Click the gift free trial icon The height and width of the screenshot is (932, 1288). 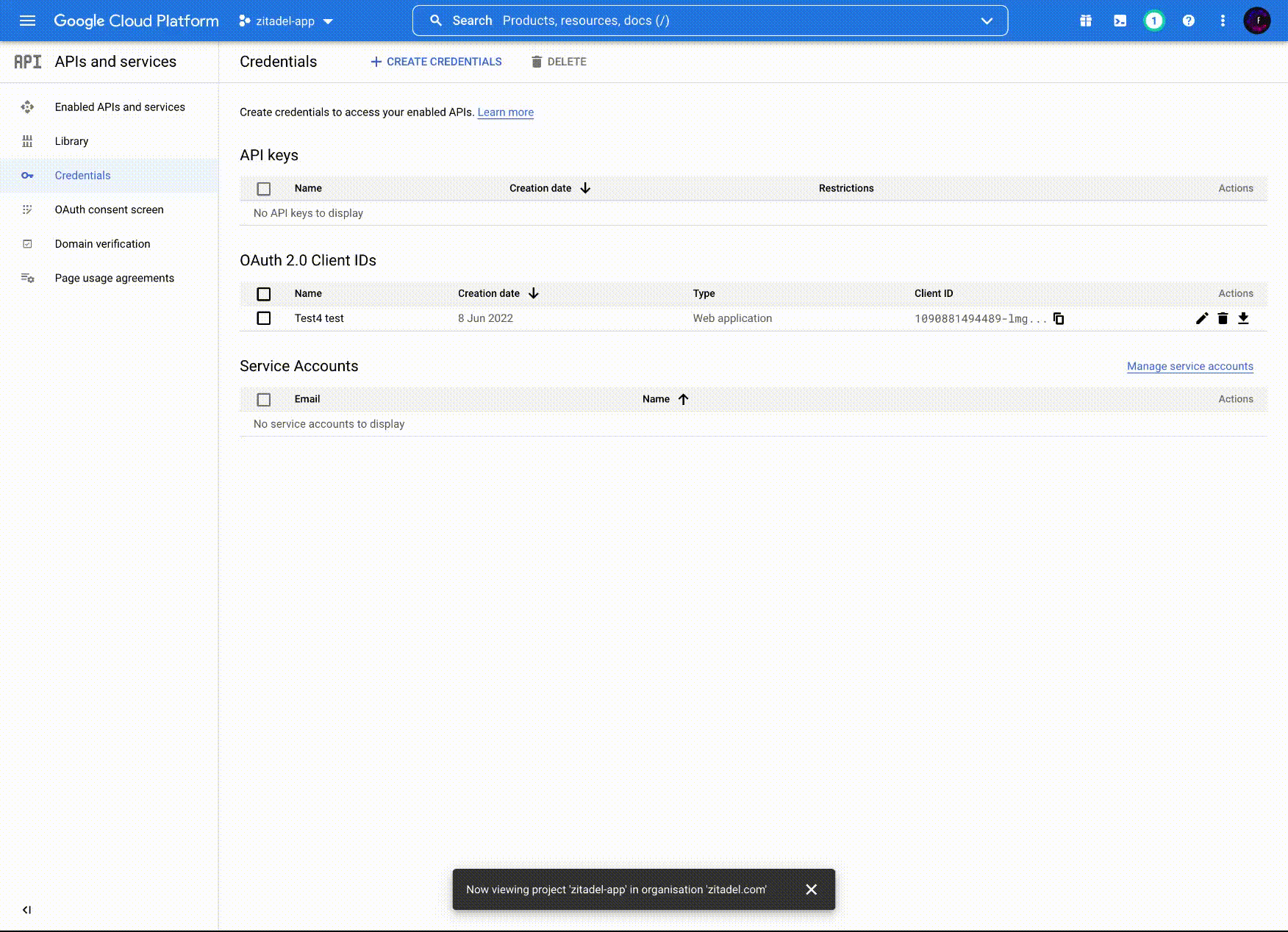click(1085, 21)
